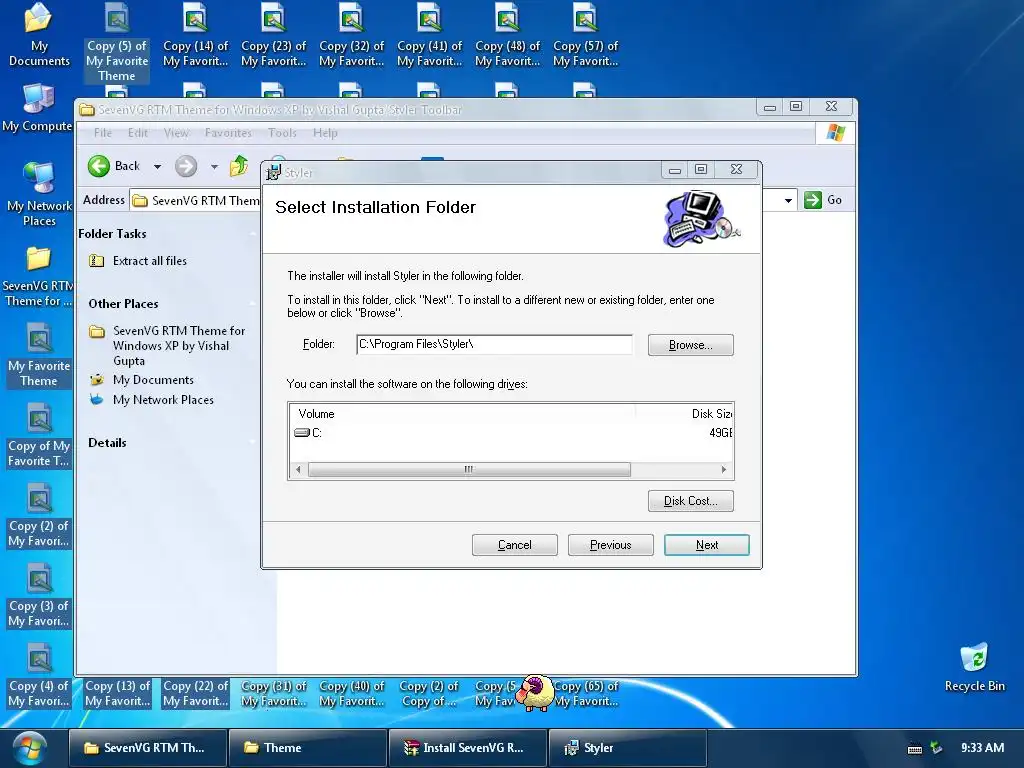Open the Start menu orb

[x=30, y=748]
